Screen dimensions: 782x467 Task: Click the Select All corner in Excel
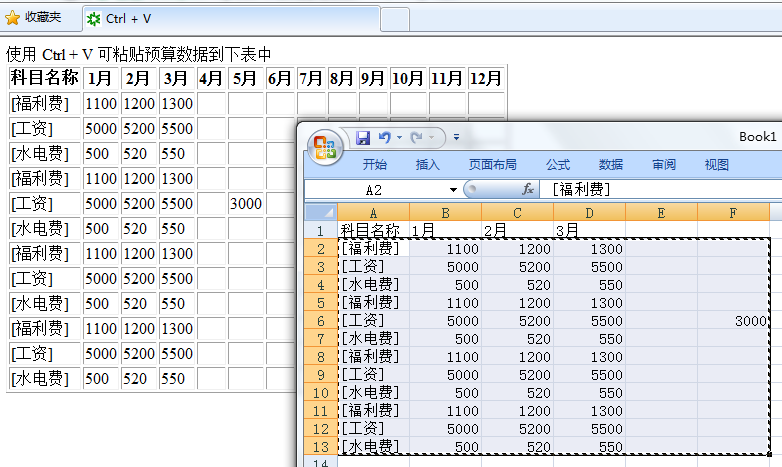(322, 213)
